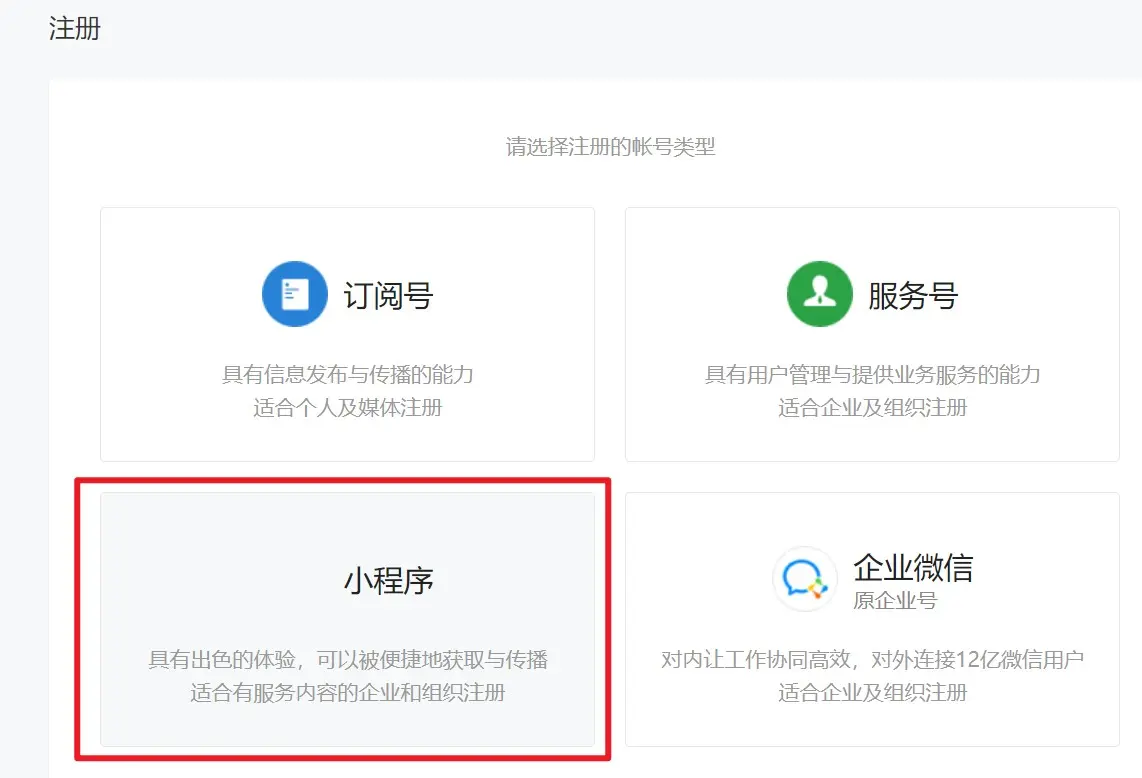Click empty space left of 小程序 title

(220, 581)
